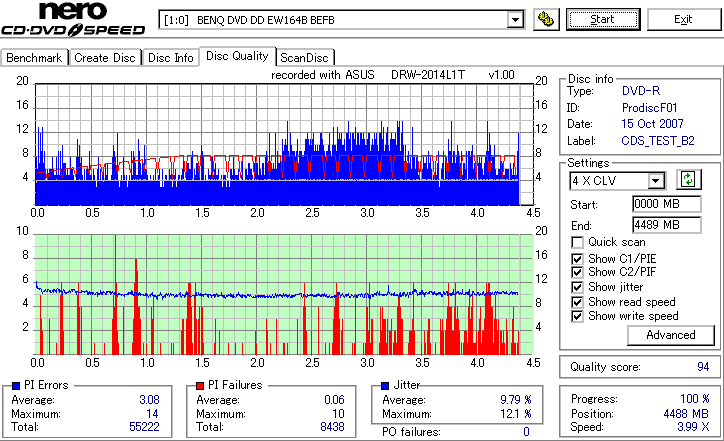Screen dimensions: 724x441
Task: Click the disc ID ProdiscF01
Action: [649, 108]
